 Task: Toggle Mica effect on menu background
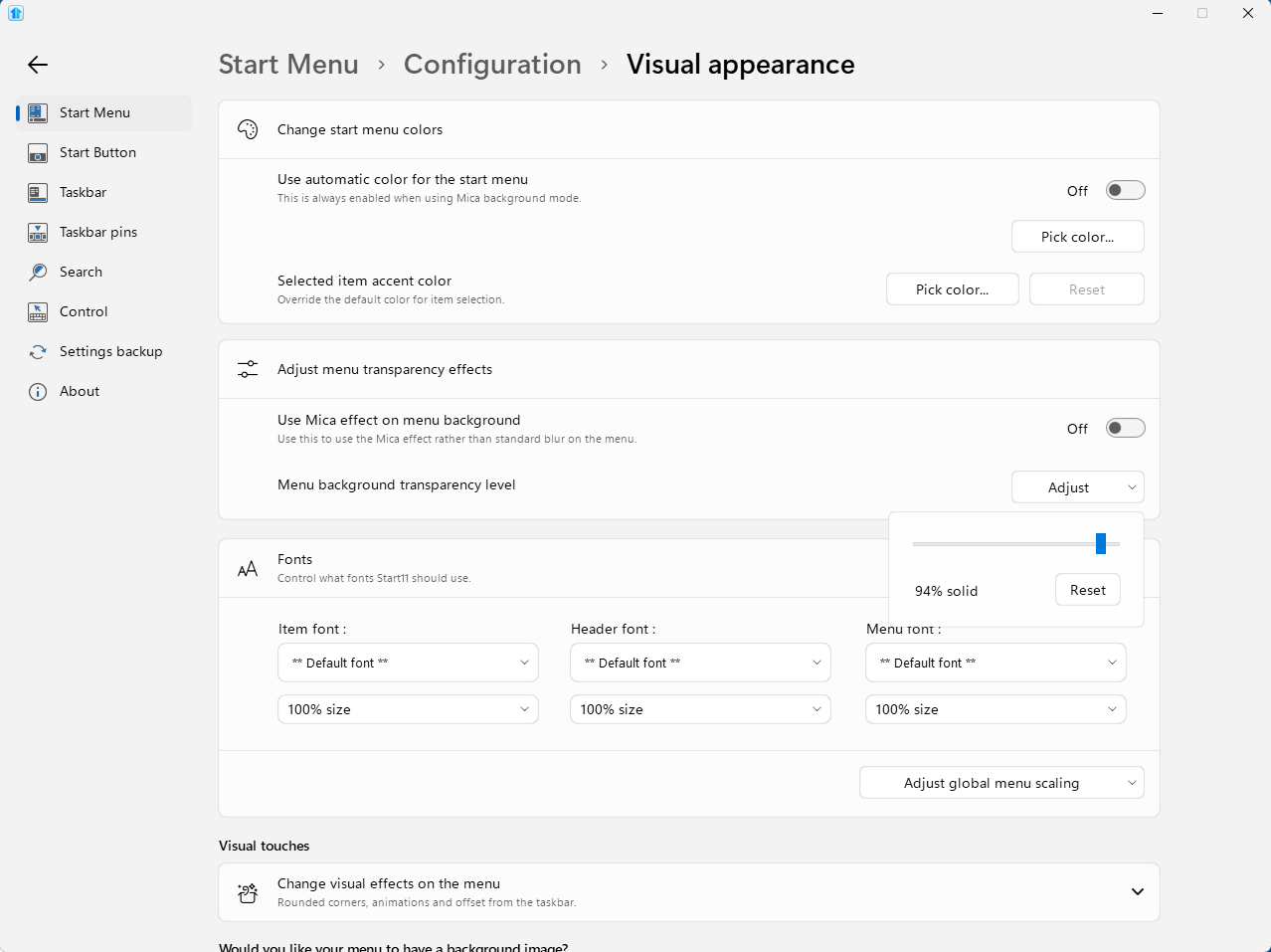tap(1126, 428)
